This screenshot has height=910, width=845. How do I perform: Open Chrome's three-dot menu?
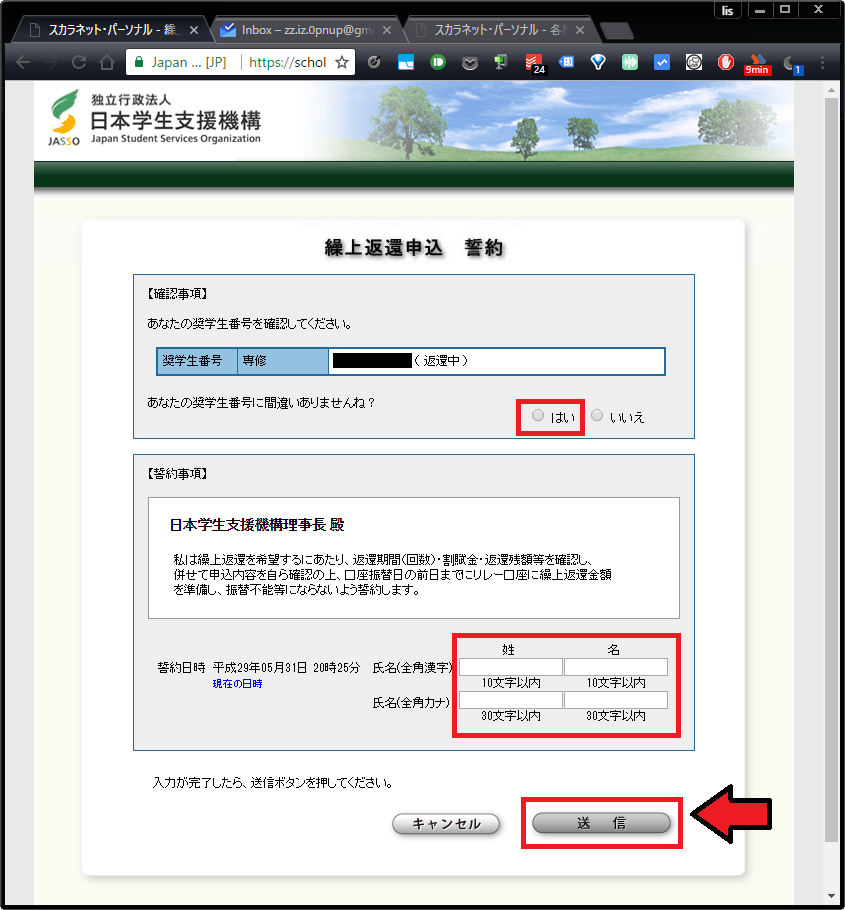(x=822, y=62)
